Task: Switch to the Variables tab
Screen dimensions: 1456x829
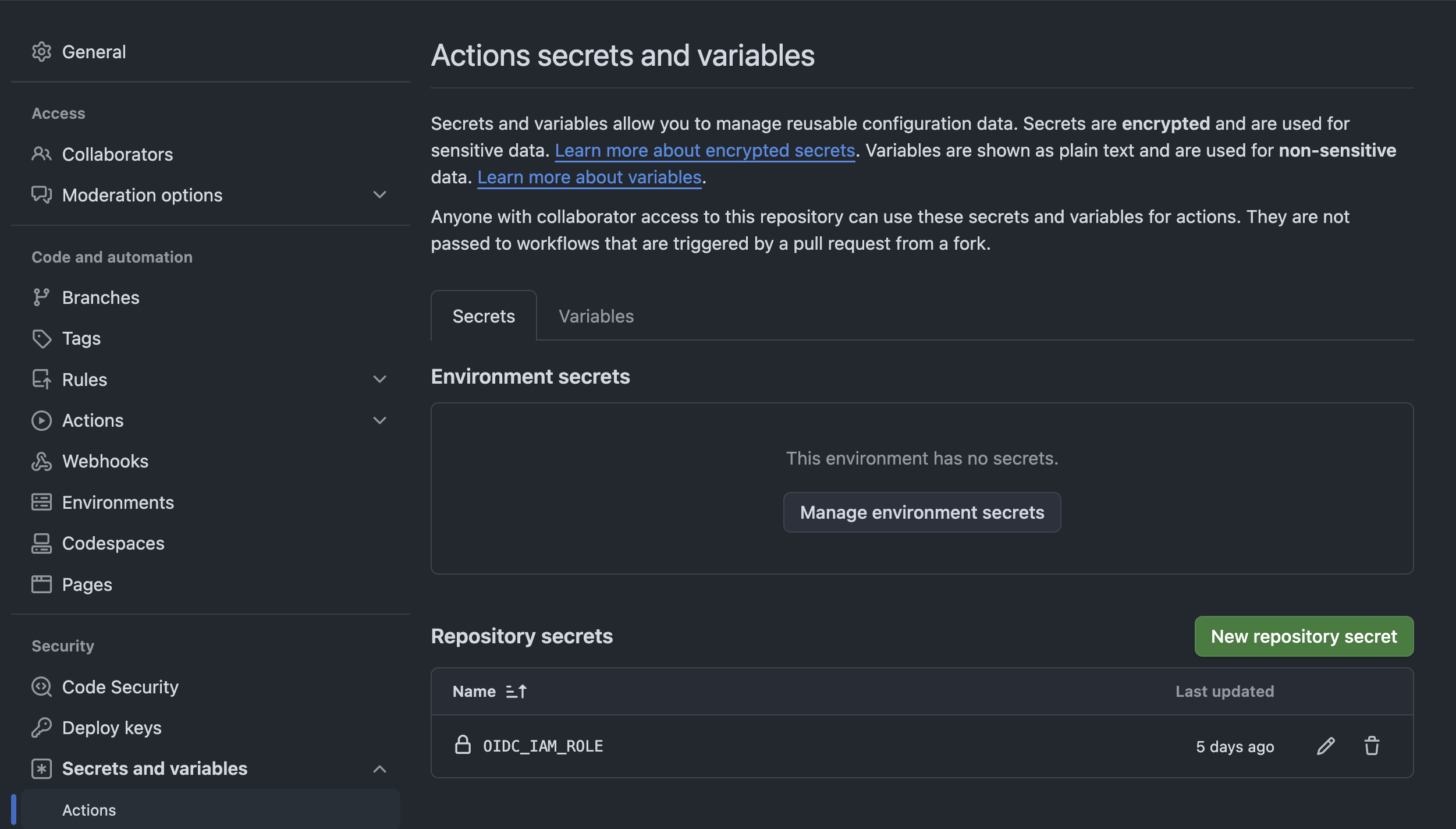Action: 596,316
